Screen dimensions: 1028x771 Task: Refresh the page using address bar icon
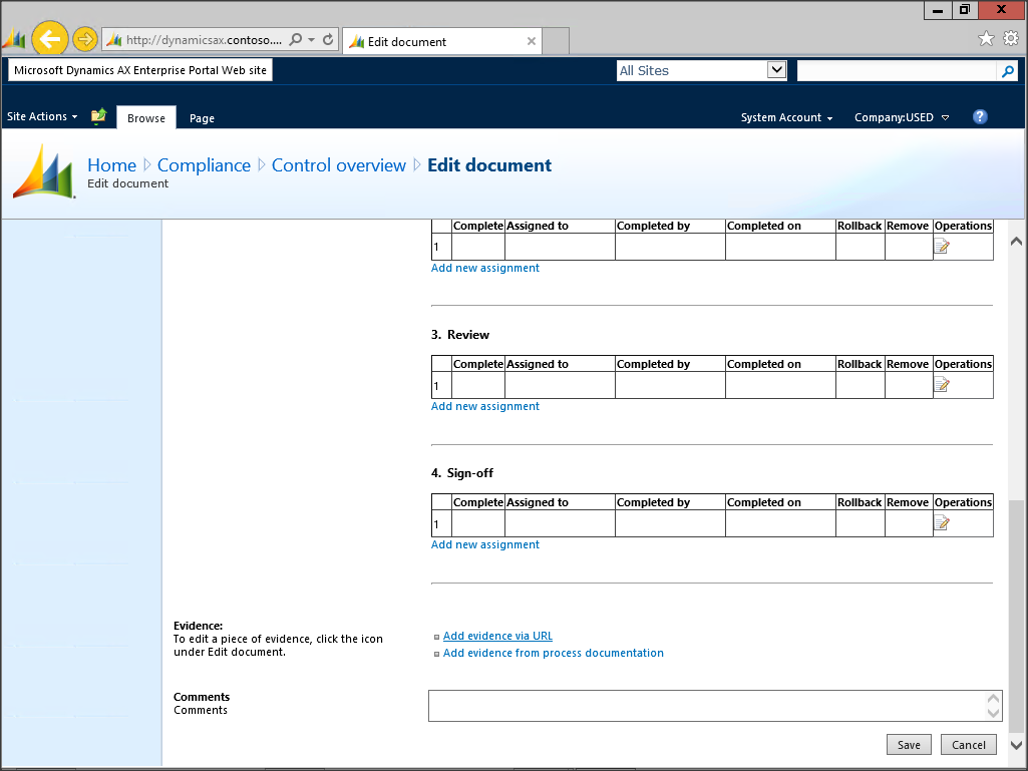coord(328,40)
